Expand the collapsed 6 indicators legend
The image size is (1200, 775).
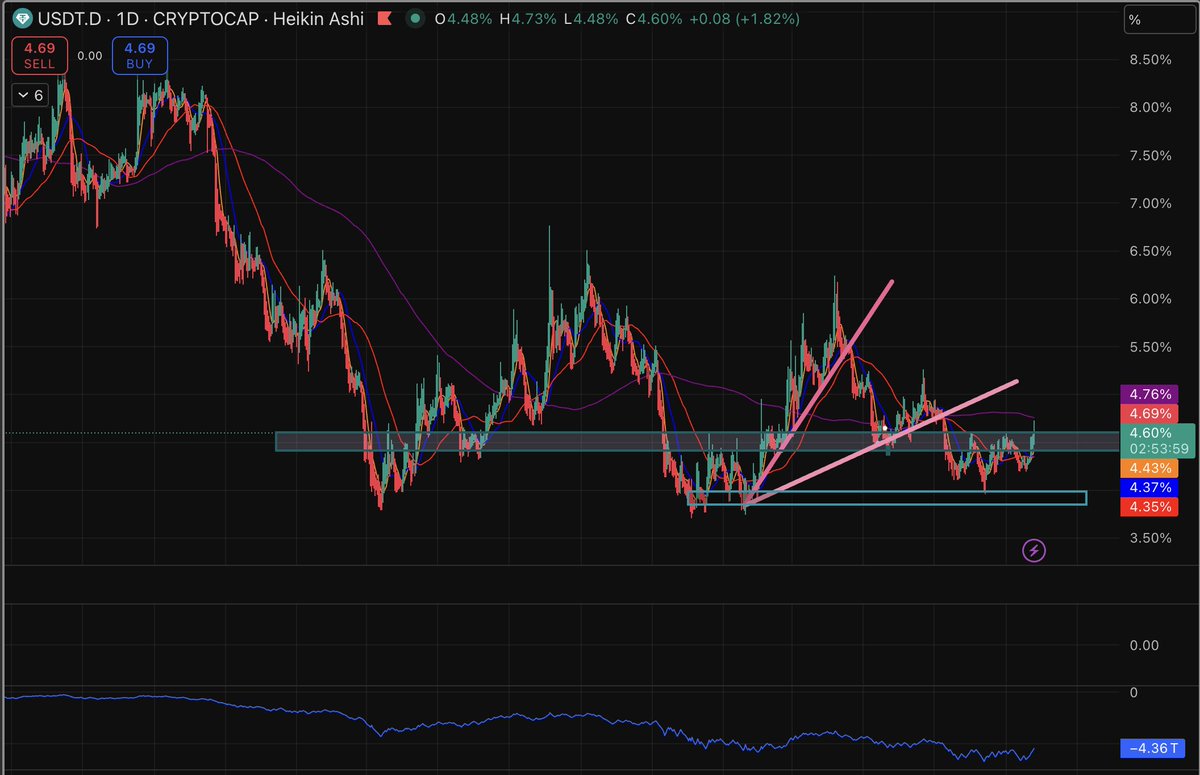click(x=31, y=95)
